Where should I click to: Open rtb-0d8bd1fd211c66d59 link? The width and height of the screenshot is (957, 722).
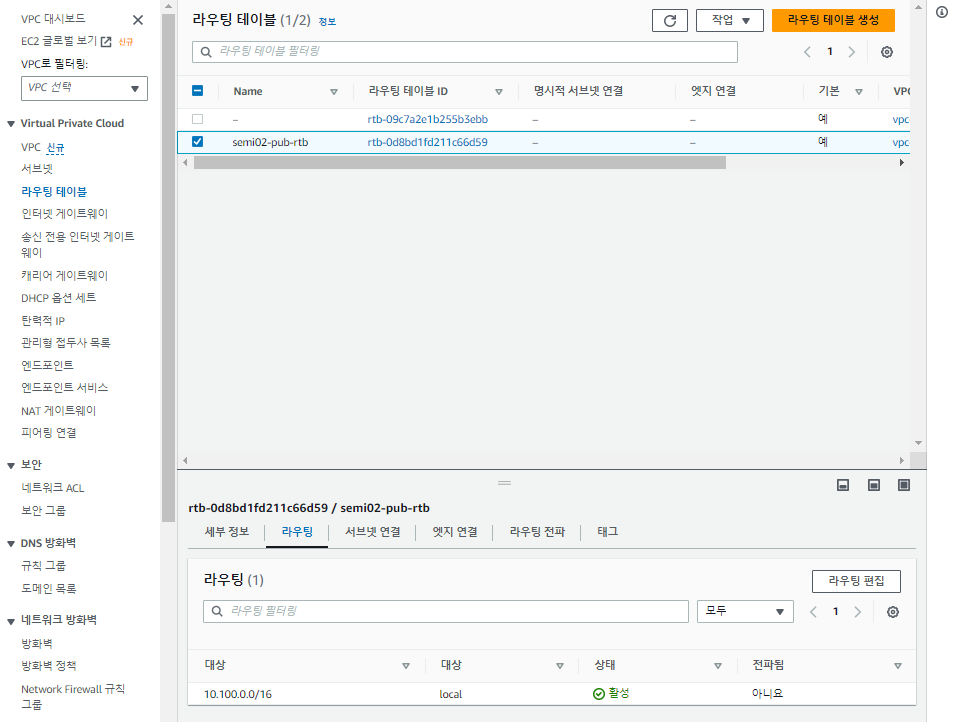click(x=427, y=142)
